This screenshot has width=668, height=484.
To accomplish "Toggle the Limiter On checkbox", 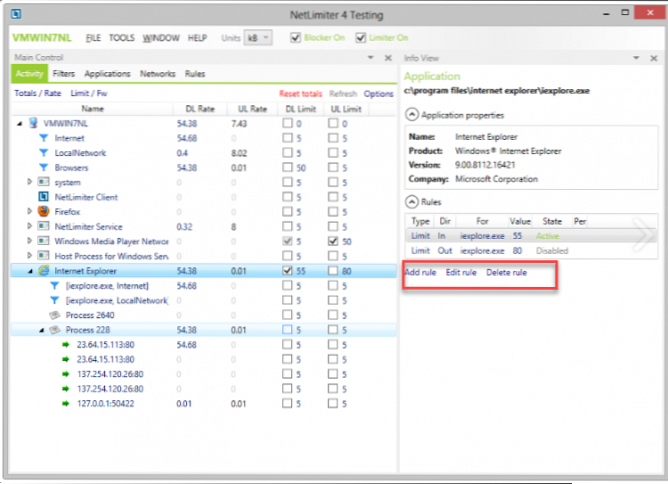I will tap(361, 38).
